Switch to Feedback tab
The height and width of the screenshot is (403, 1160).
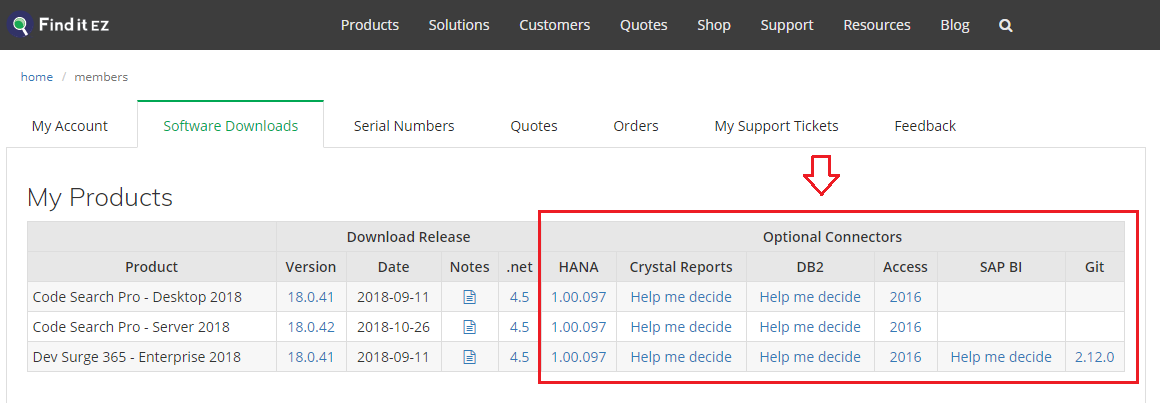pos(925,126)
